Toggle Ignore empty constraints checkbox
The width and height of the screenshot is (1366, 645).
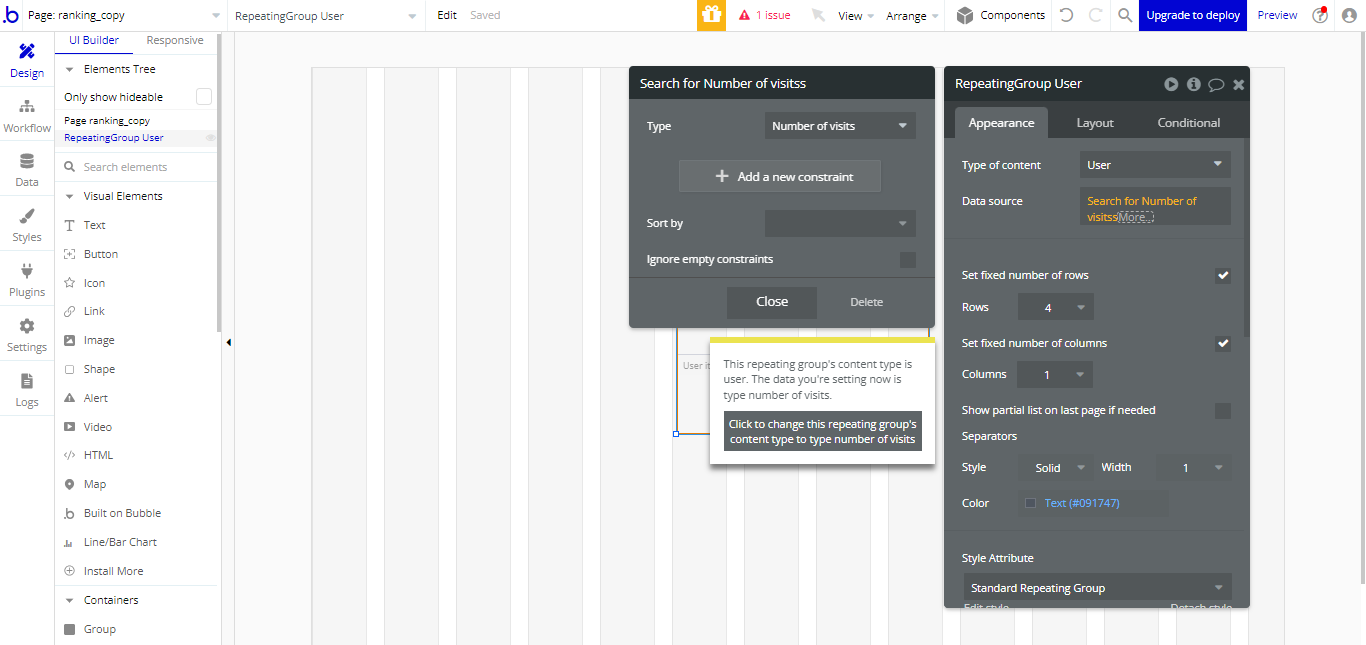click(908, 260)
